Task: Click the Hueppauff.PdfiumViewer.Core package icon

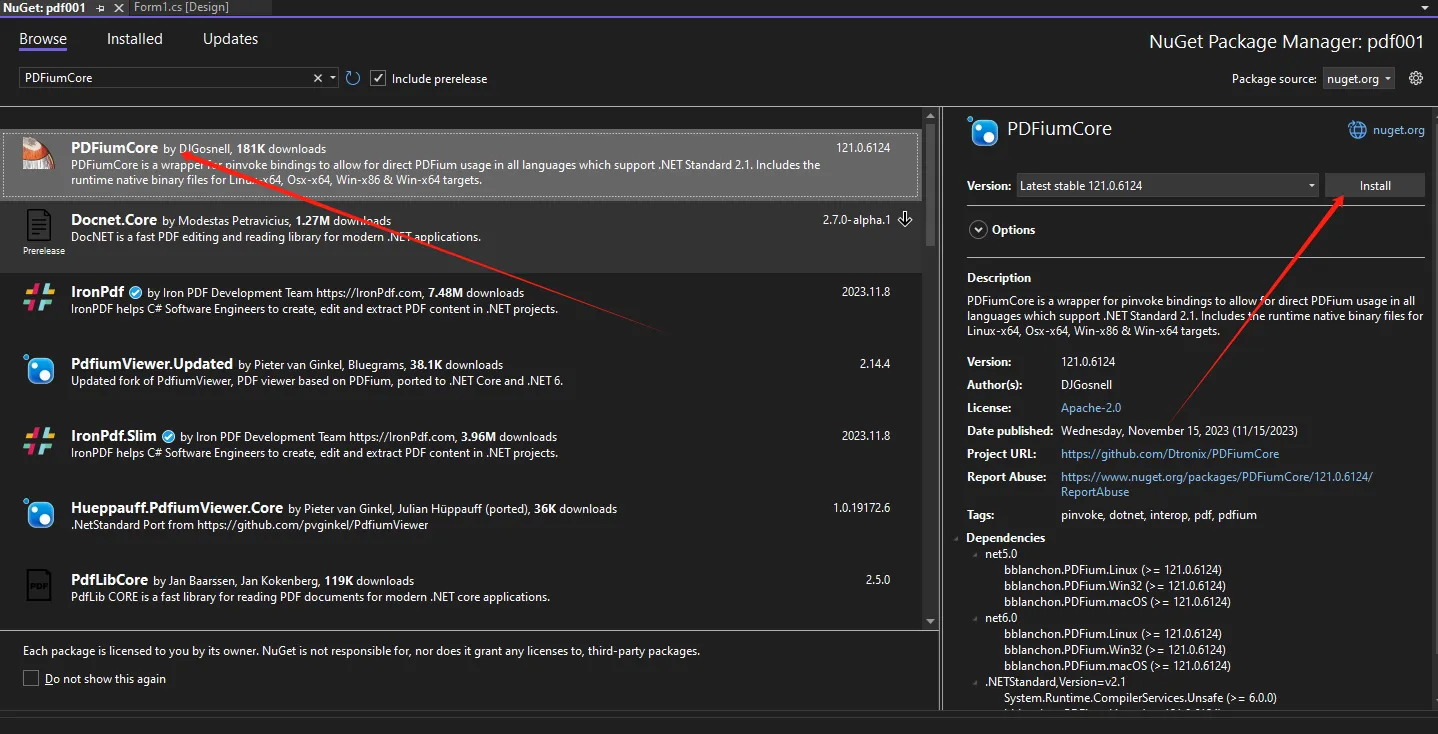Action: pos(39,514)
